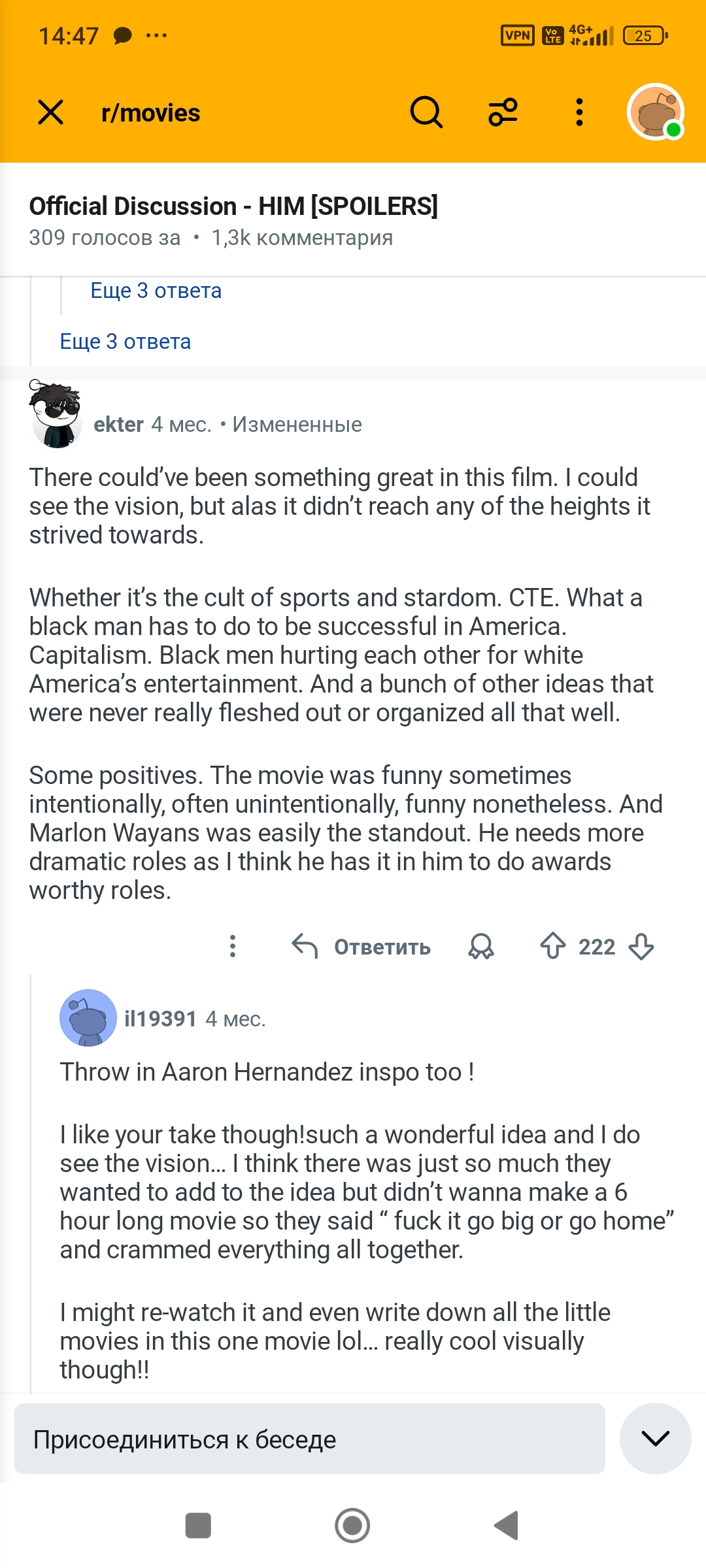Open three-dot options on ekter's comment
The width and height of the screenshot is (706, 1568).
click(x=233, y=946)
